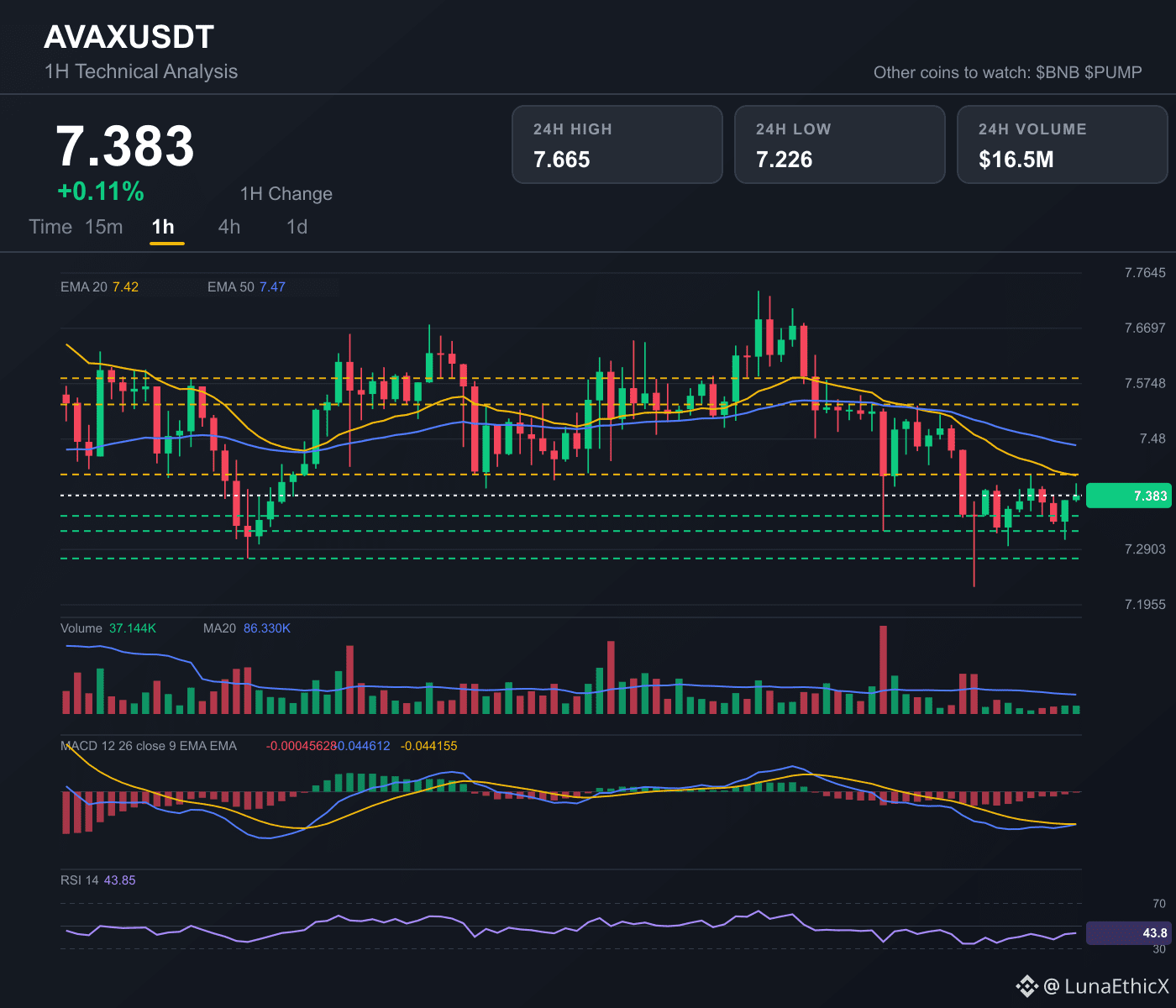
Task: Click the 24H VOLUME stat card
Action: (1063, 144)
